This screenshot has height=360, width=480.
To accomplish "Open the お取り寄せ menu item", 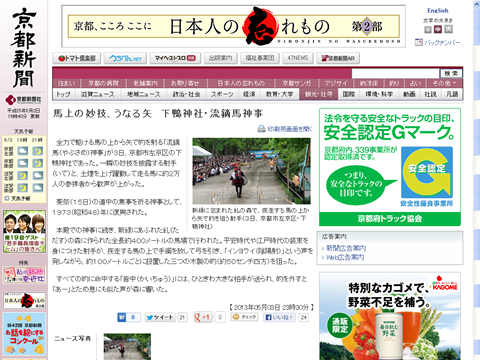I will click(x=185, y=83).
